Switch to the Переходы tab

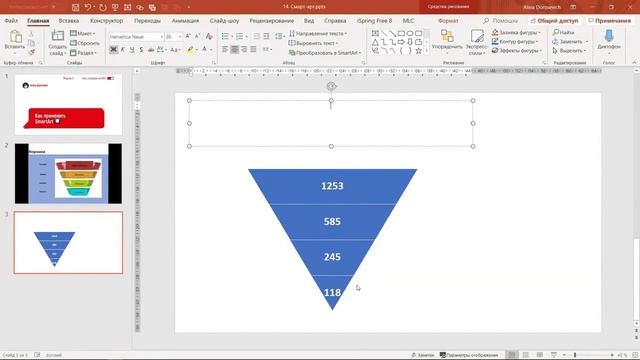[147, 20]
